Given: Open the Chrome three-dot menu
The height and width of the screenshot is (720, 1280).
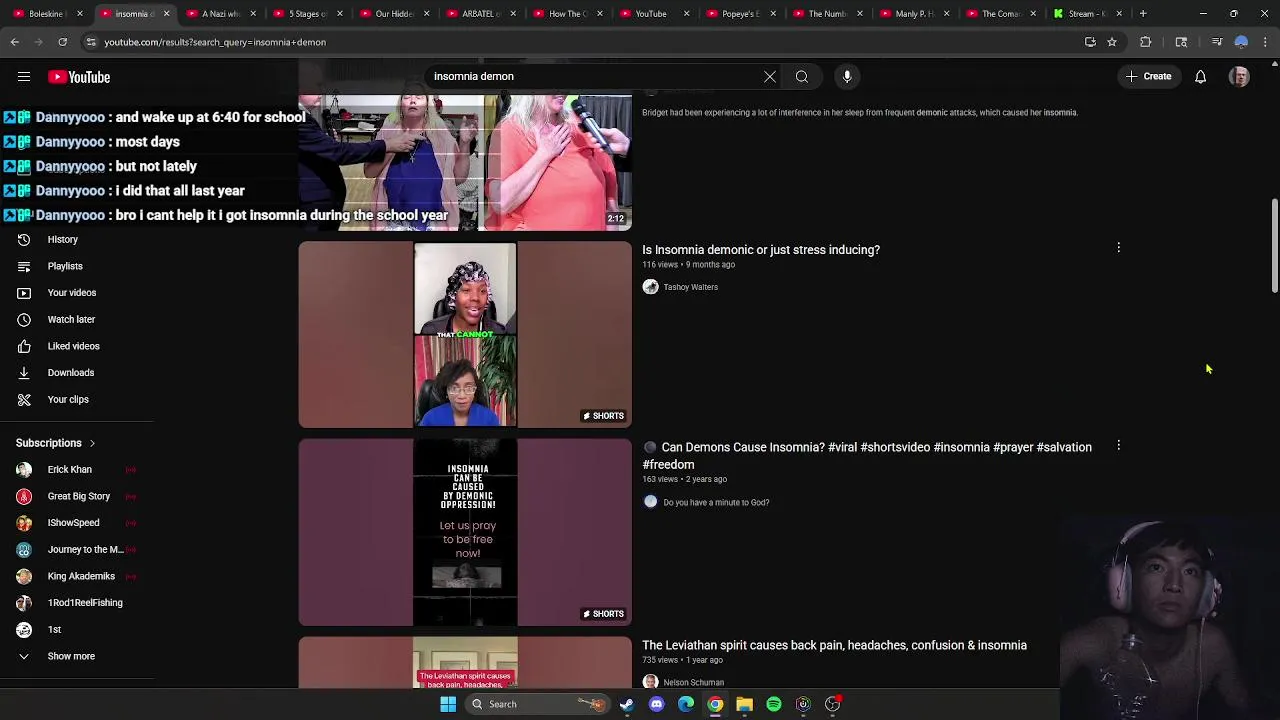Looking at the screenshot, I should point(1265,42).
